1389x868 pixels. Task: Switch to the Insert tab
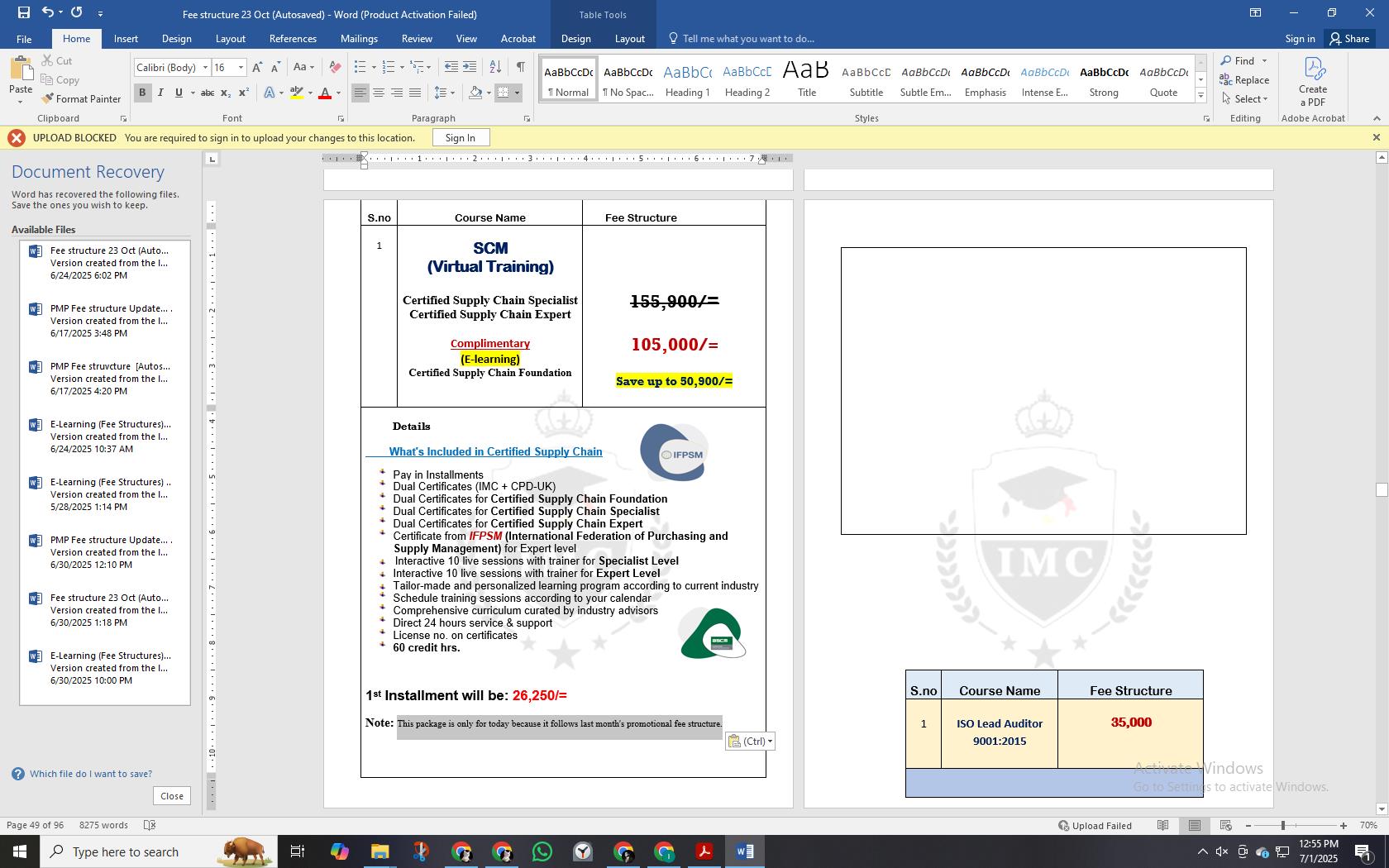click(126, 39)
